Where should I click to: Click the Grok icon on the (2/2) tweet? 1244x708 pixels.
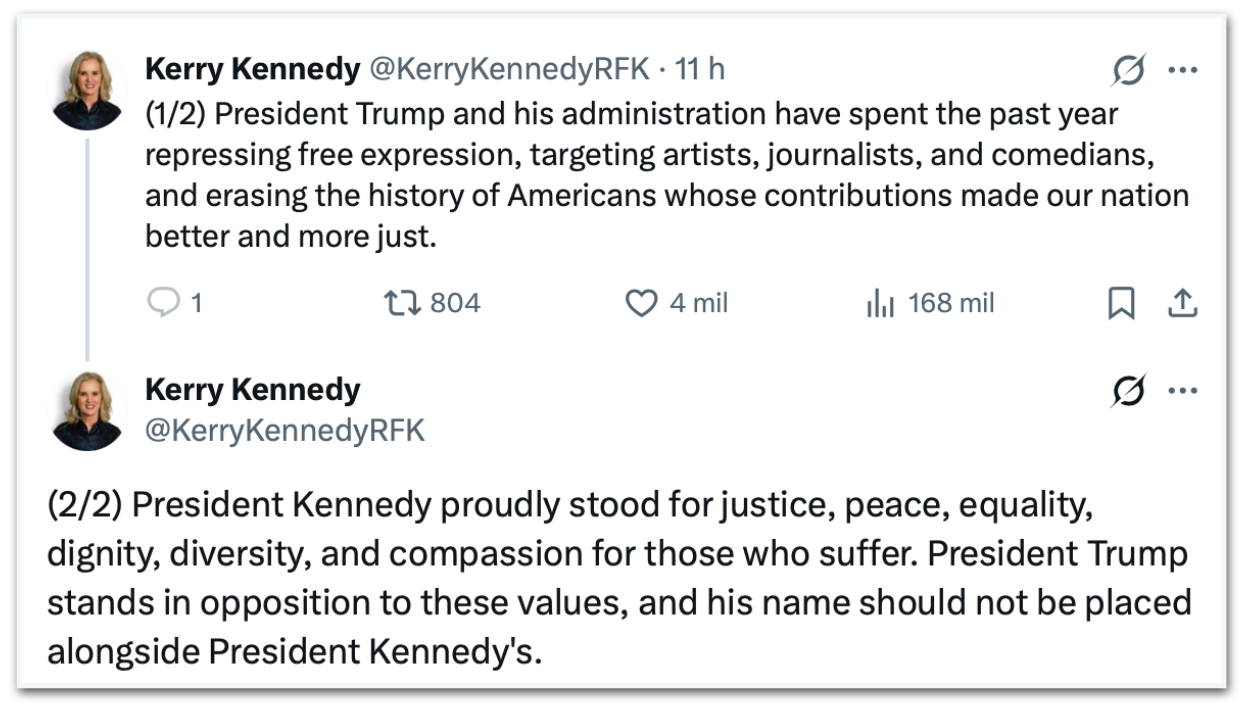point(1129,390)
